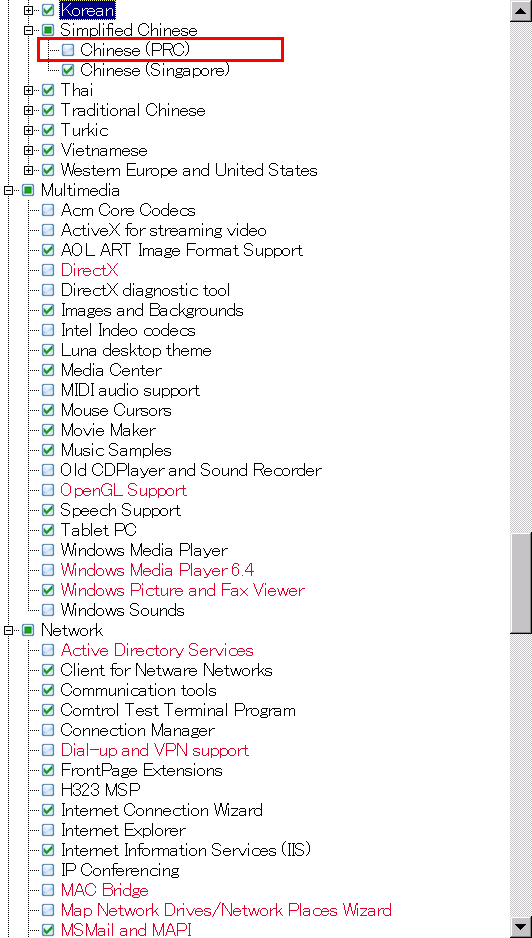Select the OpenGL Support entry
The image size is (532, 938).
coord(123,490)
